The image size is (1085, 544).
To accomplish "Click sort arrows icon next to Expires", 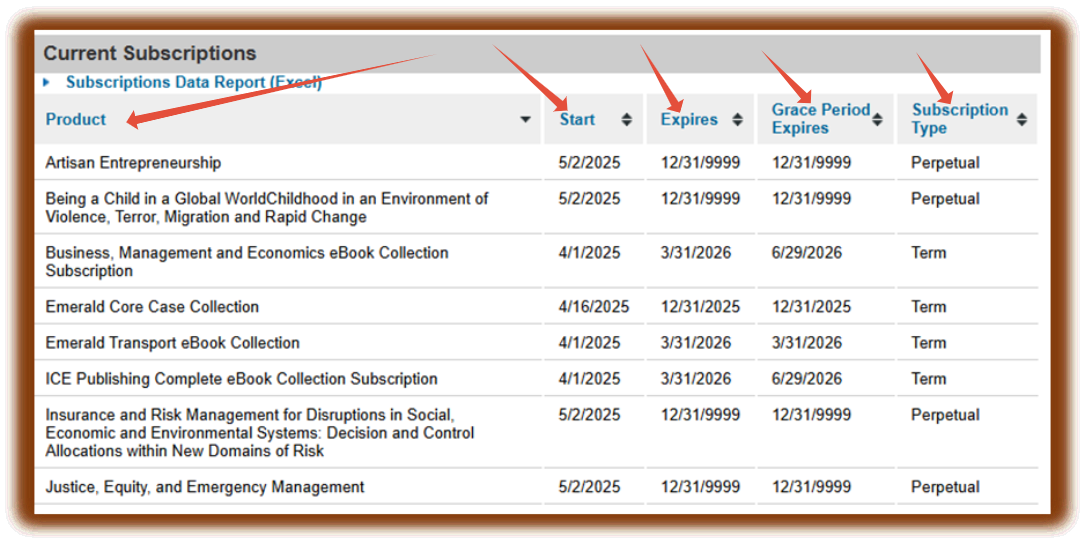I will pyautogui.click(x=737, y=119).
